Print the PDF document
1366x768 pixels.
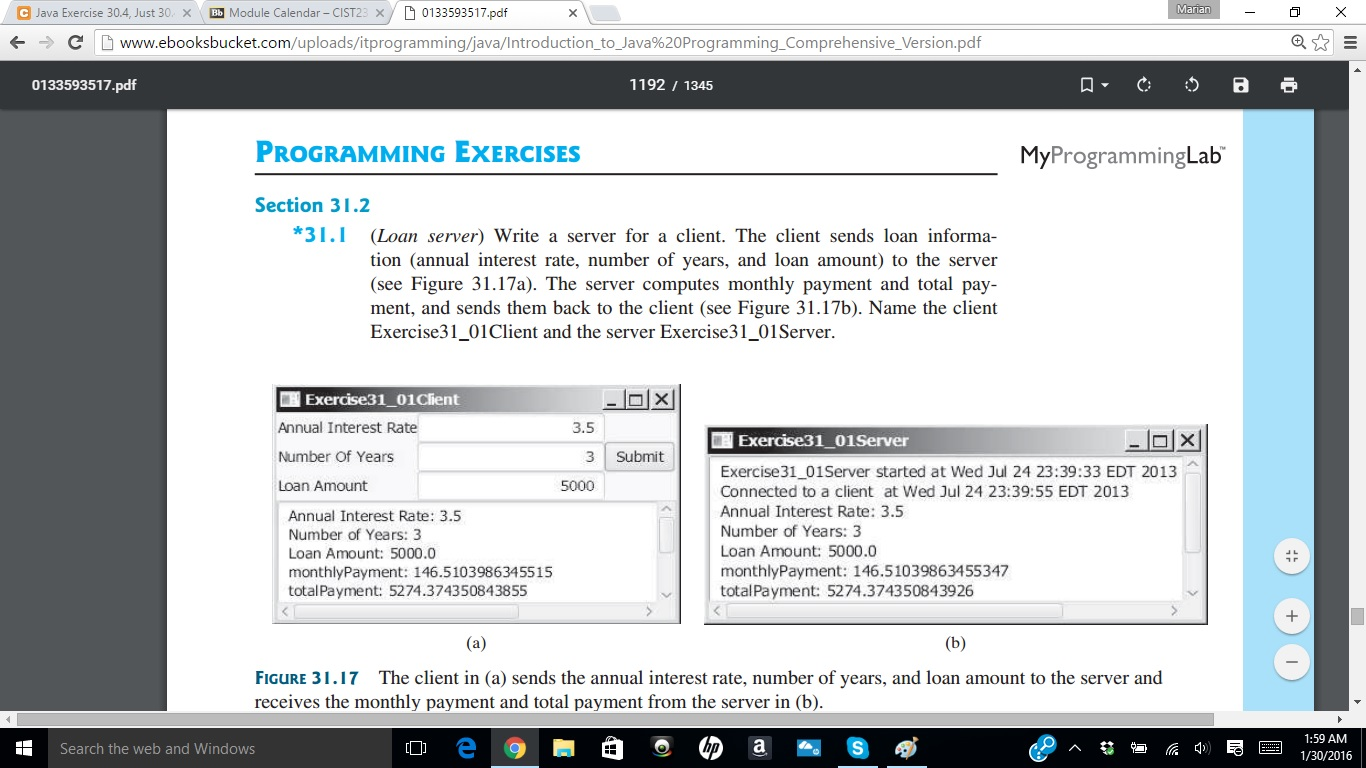coord(1288,85)
